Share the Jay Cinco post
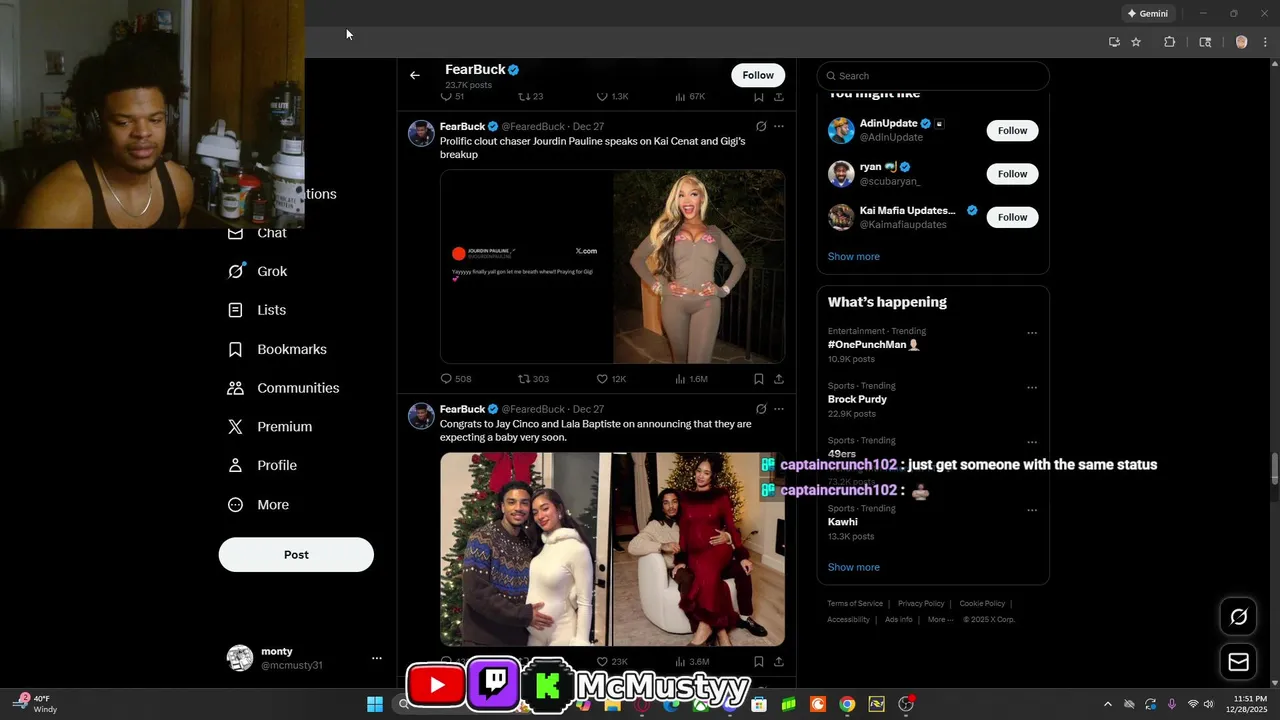 (x=779, y=661)
